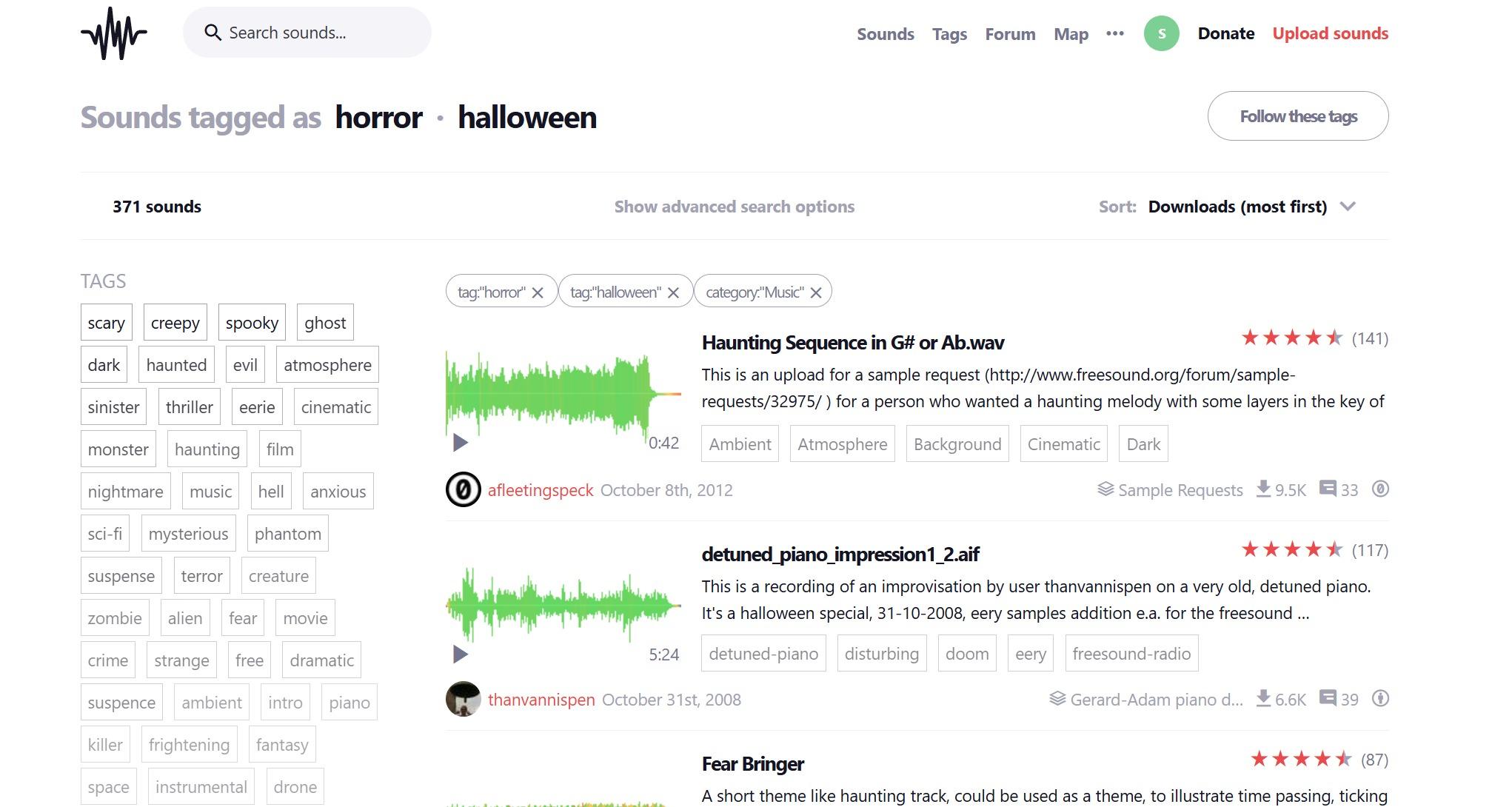Open the Map menu item
Screen dimensions: 1512x807
pos(1071,34)
